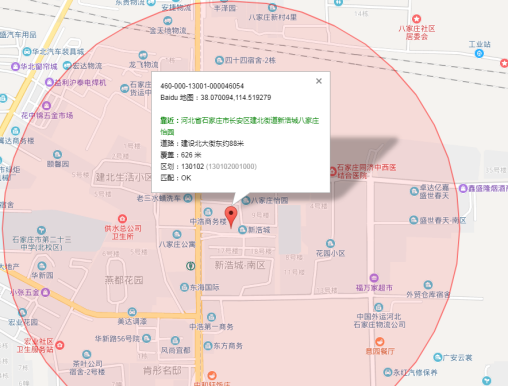The width and height of the screenshot is (508, 386).
Task: Click the 石家庄同济中西医结合医院 hospital icon
Action: pos(332,171)
